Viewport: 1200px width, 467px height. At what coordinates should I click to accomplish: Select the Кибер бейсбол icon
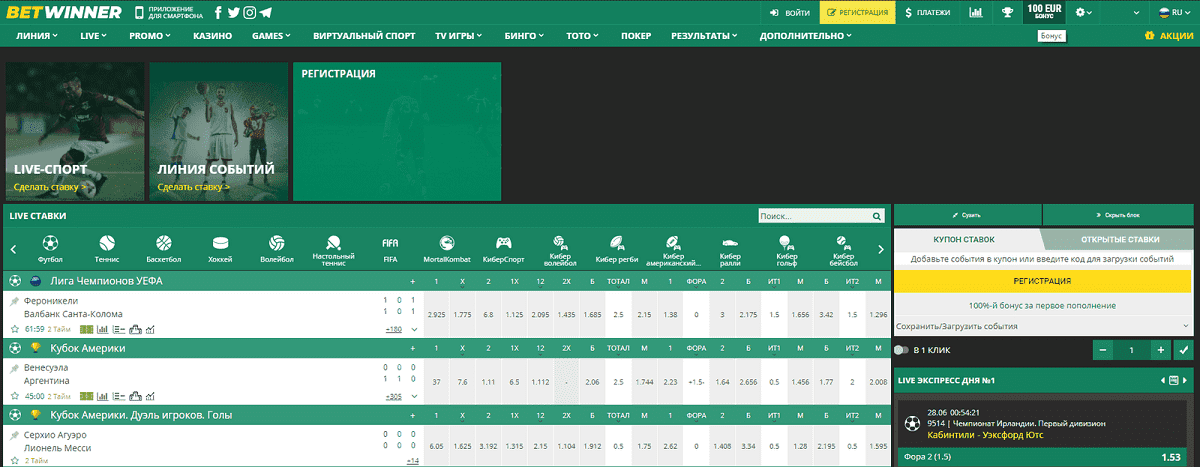coord(843,241)
